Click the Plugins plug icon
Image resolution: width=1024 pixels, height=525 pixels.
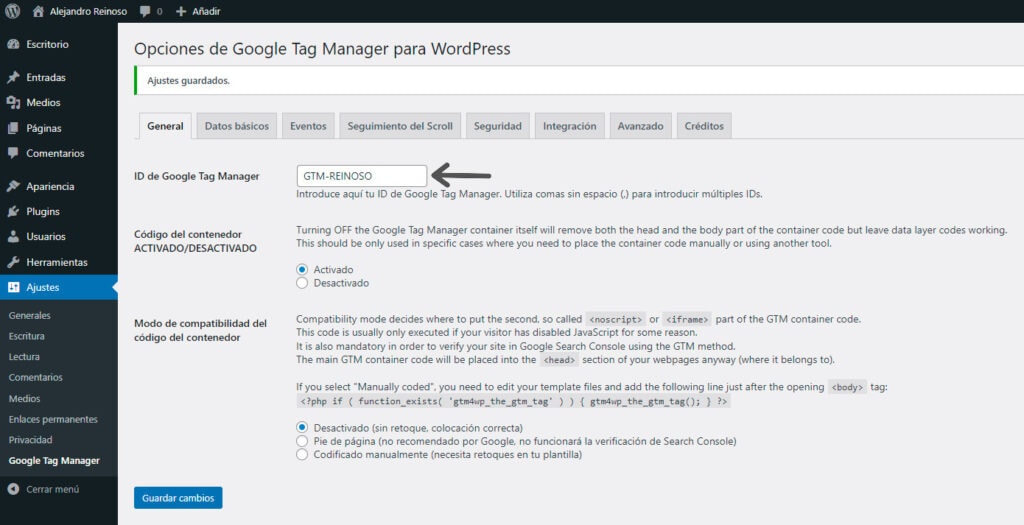13,212
